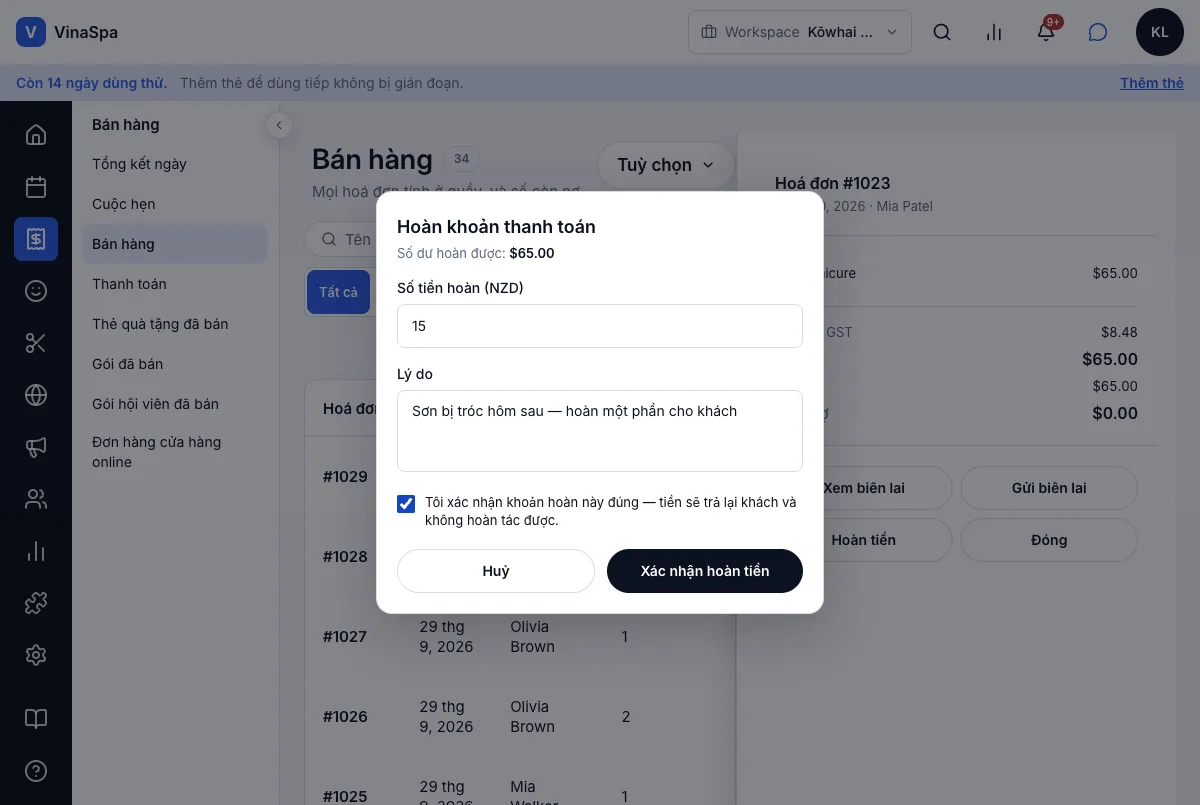The width and height of the screenshot is (1200, 805).
Task: Open the notifications bell
Action: 1046,32
